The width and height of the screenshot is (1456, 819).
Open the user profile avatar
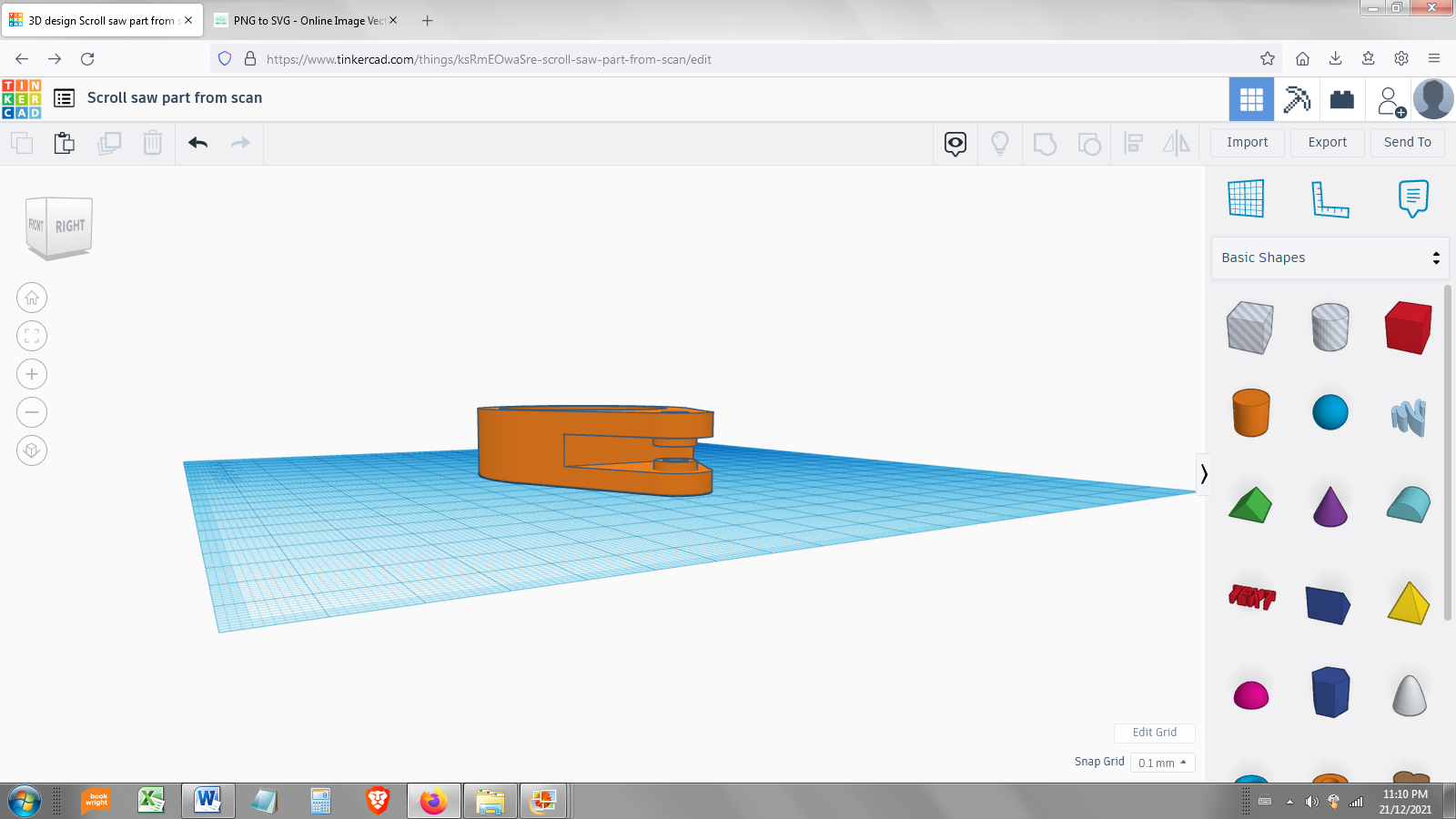[1433, 99]
